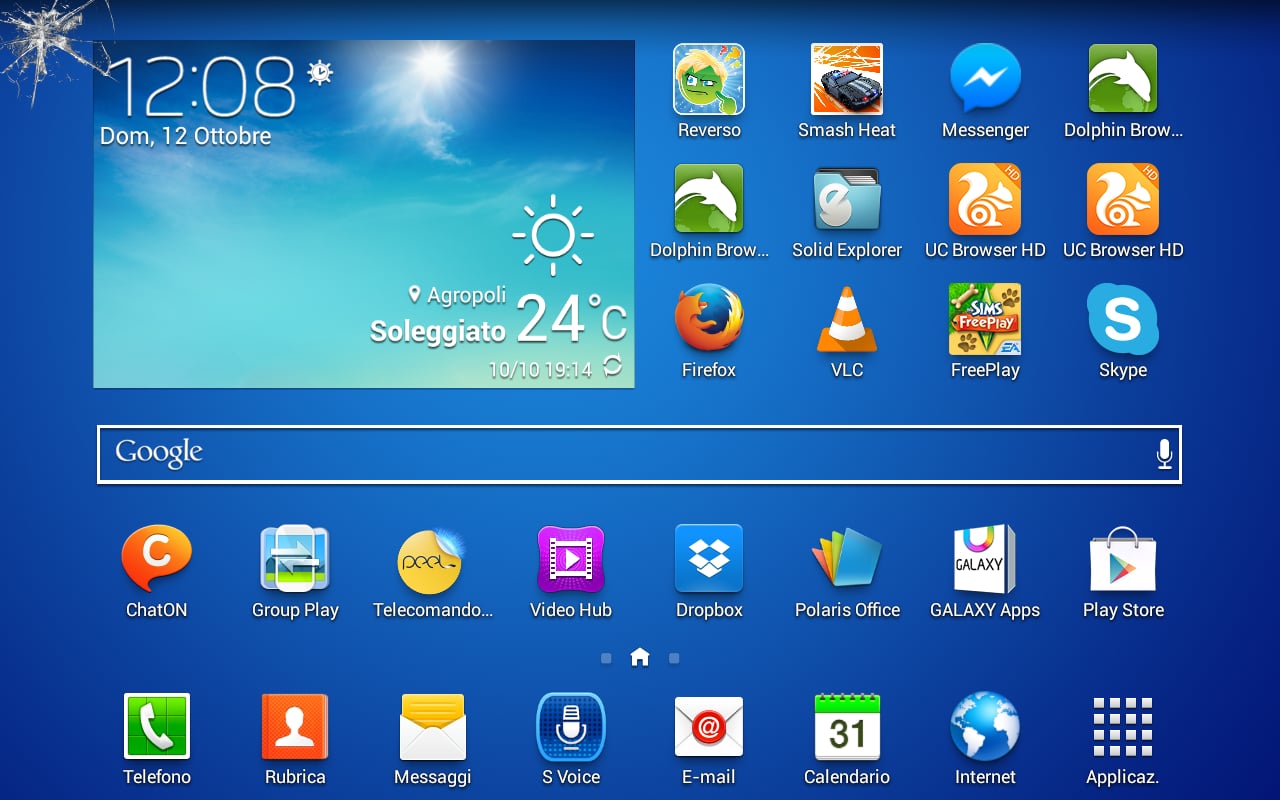
Task: Open Rubrica contacts app
Action: point(295,727)
